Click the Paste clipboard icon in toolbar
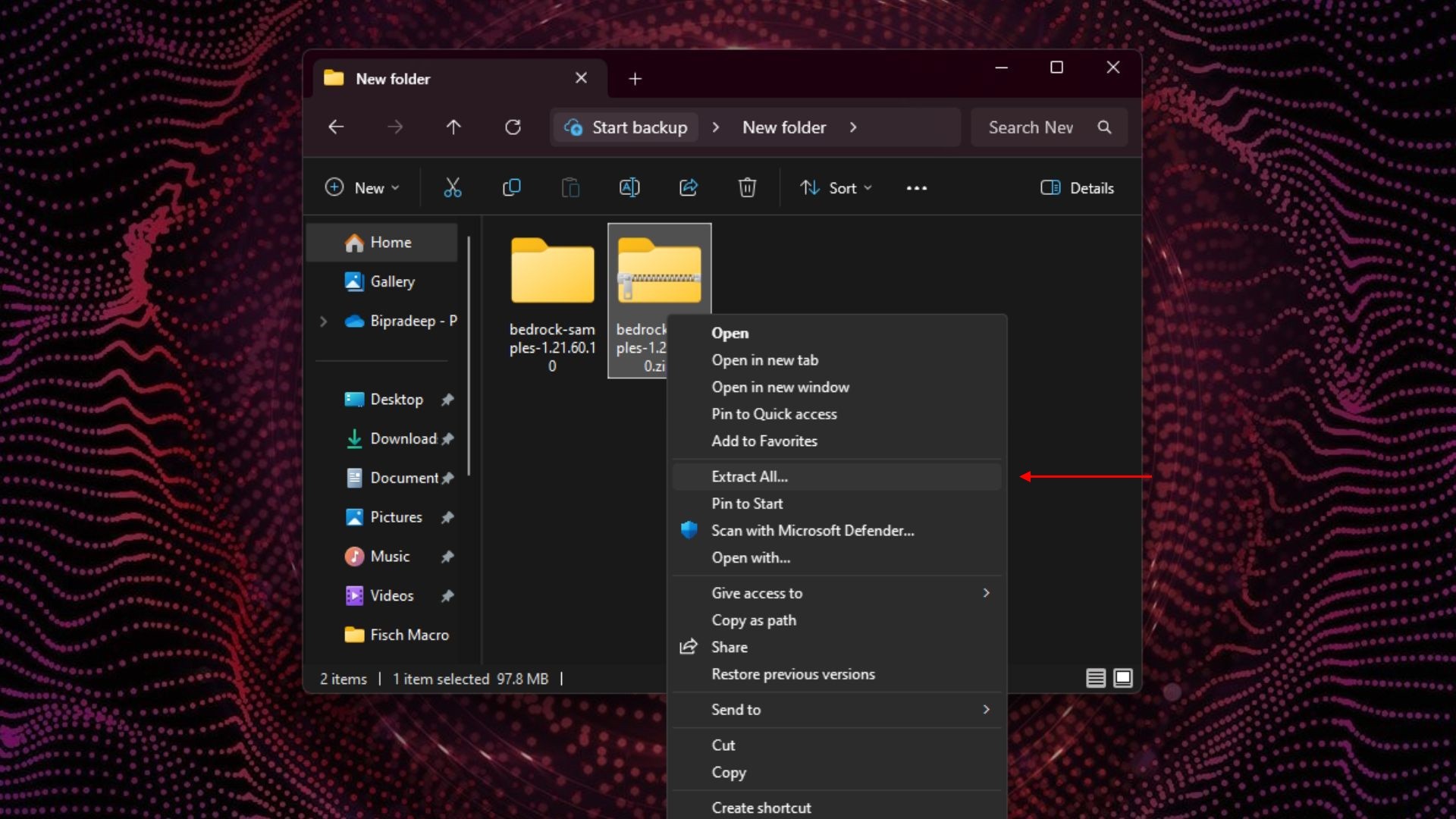The image size is (1456, 819). 570,187
